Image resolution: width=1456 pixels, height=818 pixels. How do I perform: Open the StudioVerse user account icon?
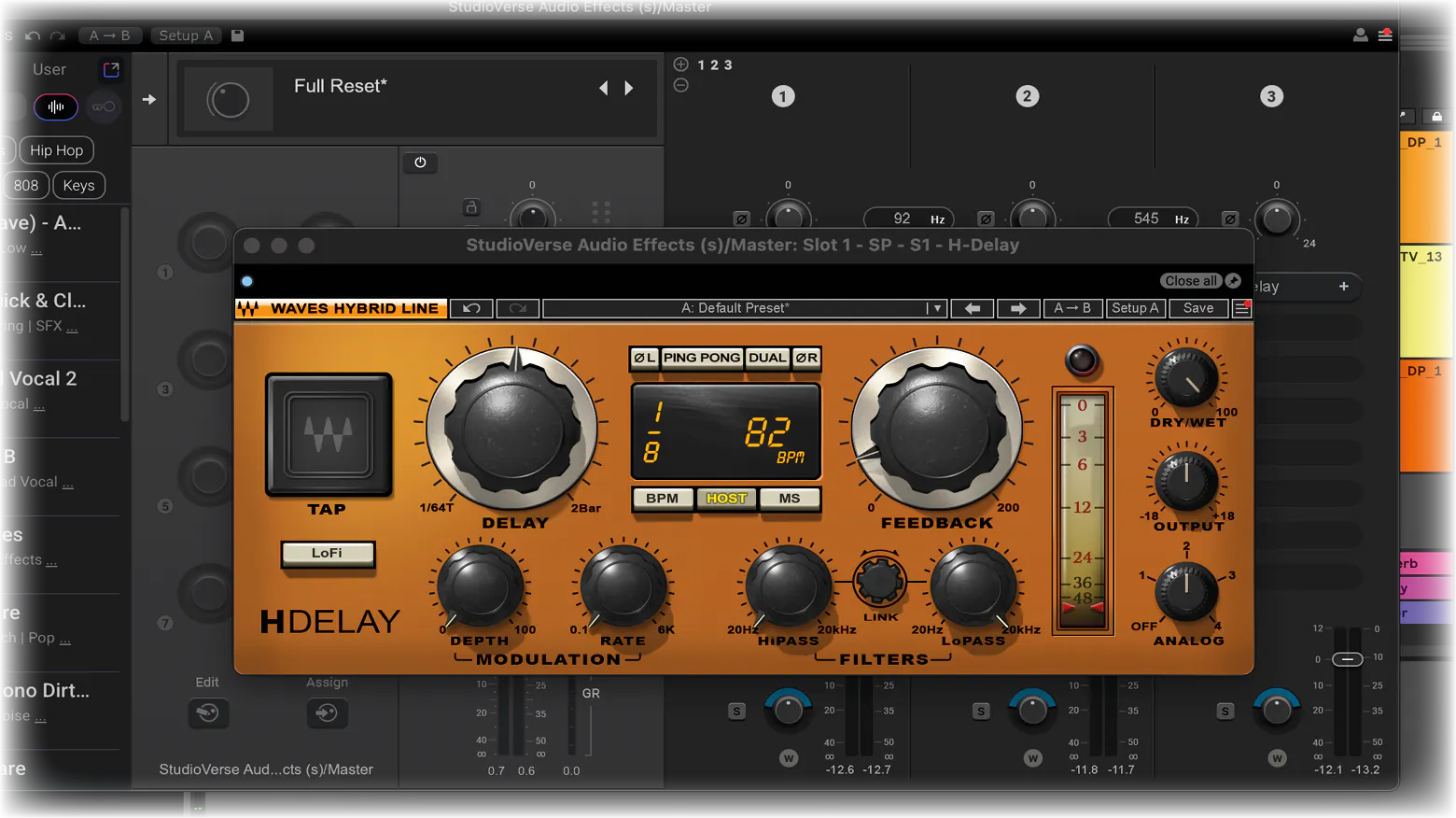(1360, 35)
